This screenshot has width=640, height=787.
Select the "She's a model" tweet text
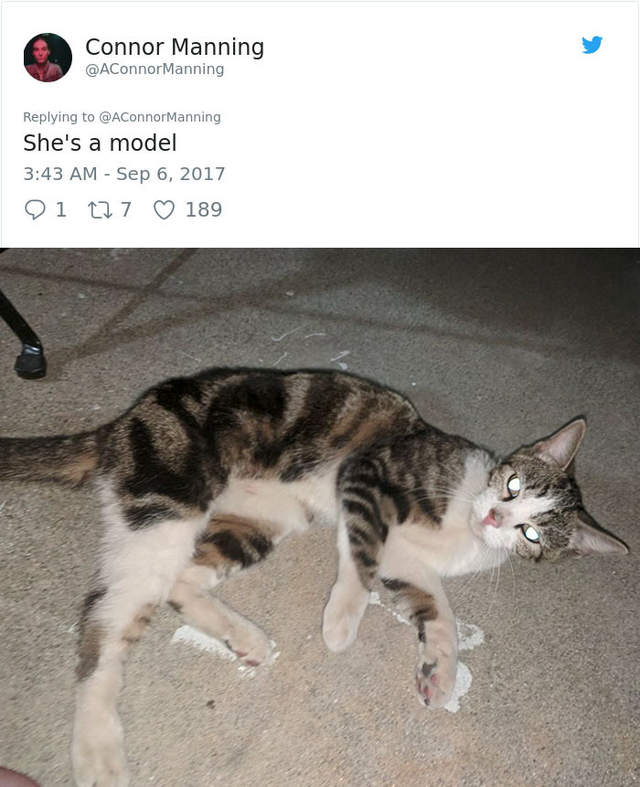[x=100, y=143]
